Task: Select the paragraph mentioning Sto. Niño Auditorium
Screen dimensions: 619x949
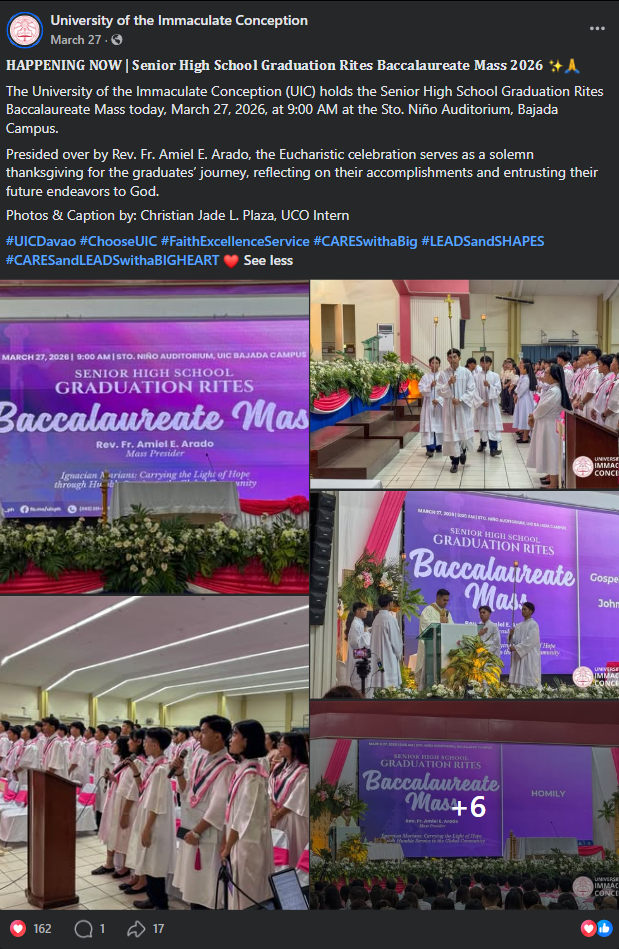Action: tap(305, 110)
